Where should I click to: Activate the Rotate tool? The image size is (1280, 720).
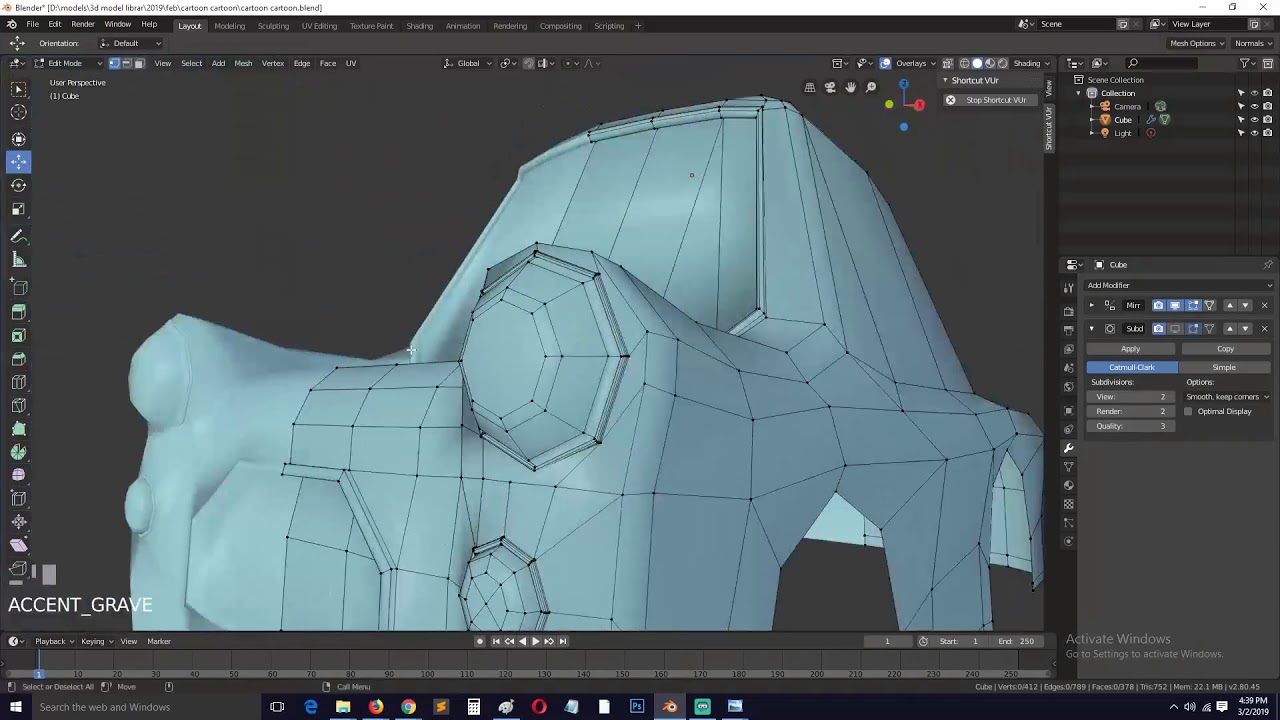pos(18,185)
